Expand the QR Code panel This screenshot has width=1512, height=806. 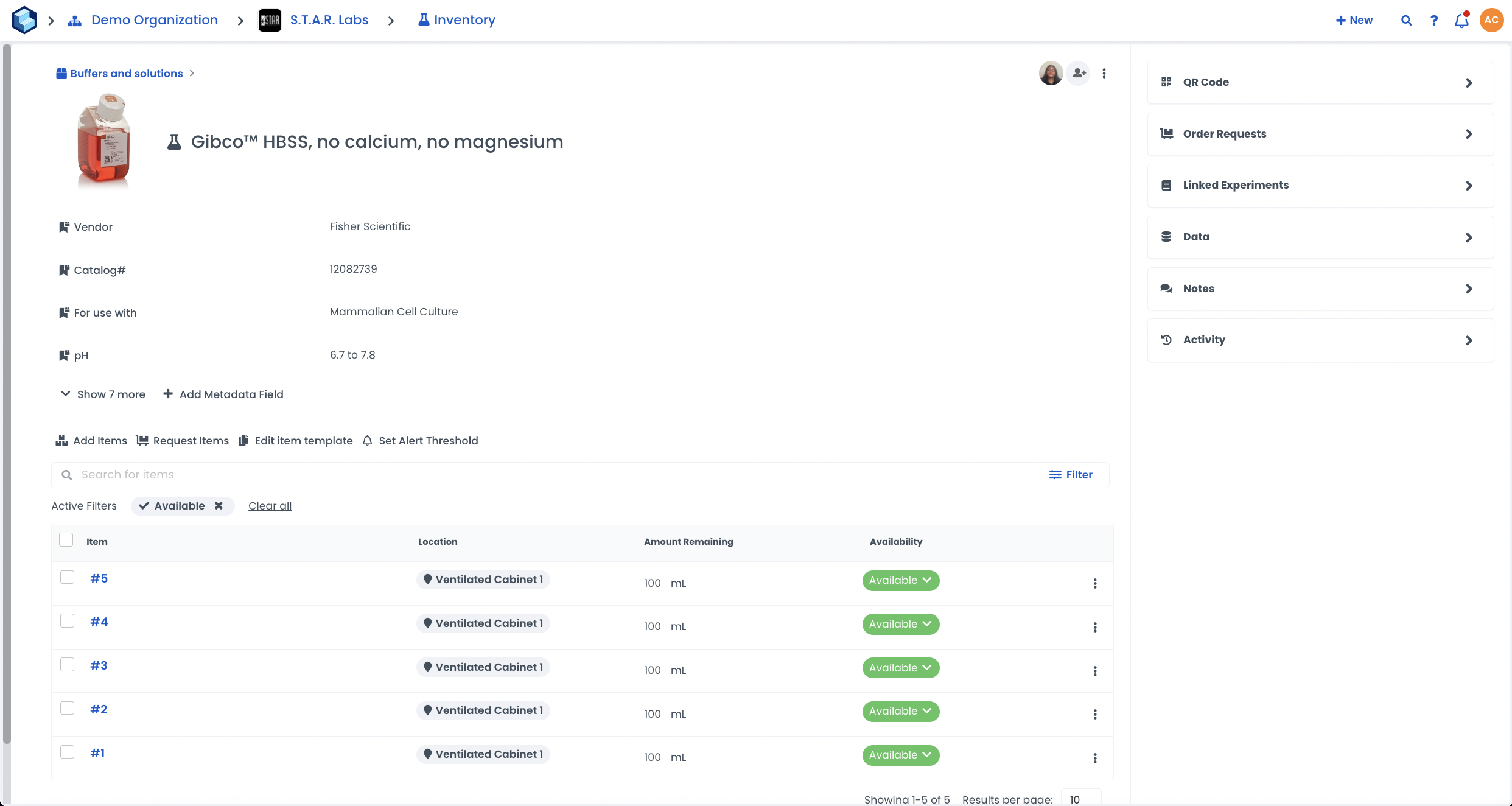1320,82
